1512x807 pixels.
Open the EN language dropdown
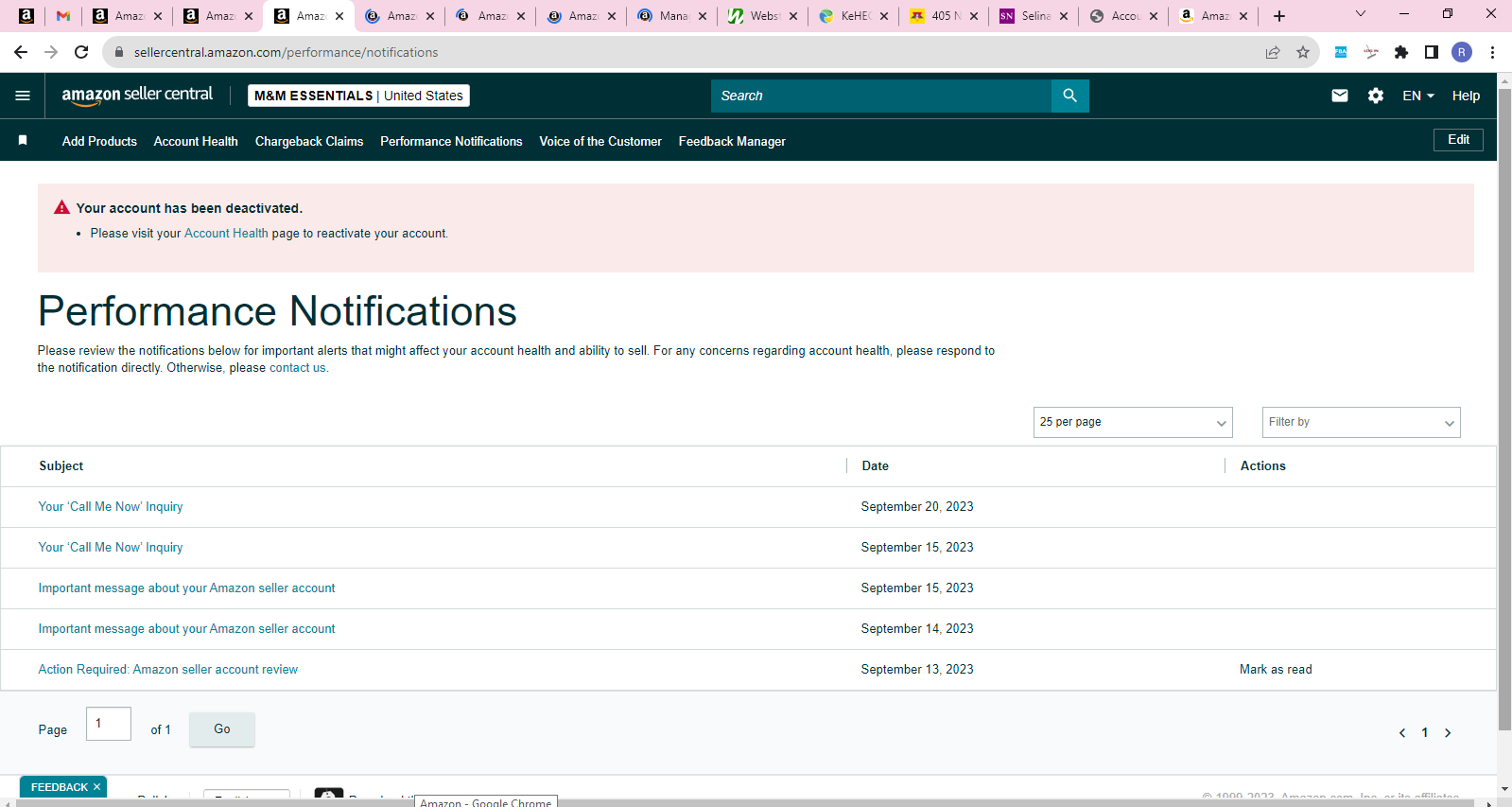coord(1418,96)
